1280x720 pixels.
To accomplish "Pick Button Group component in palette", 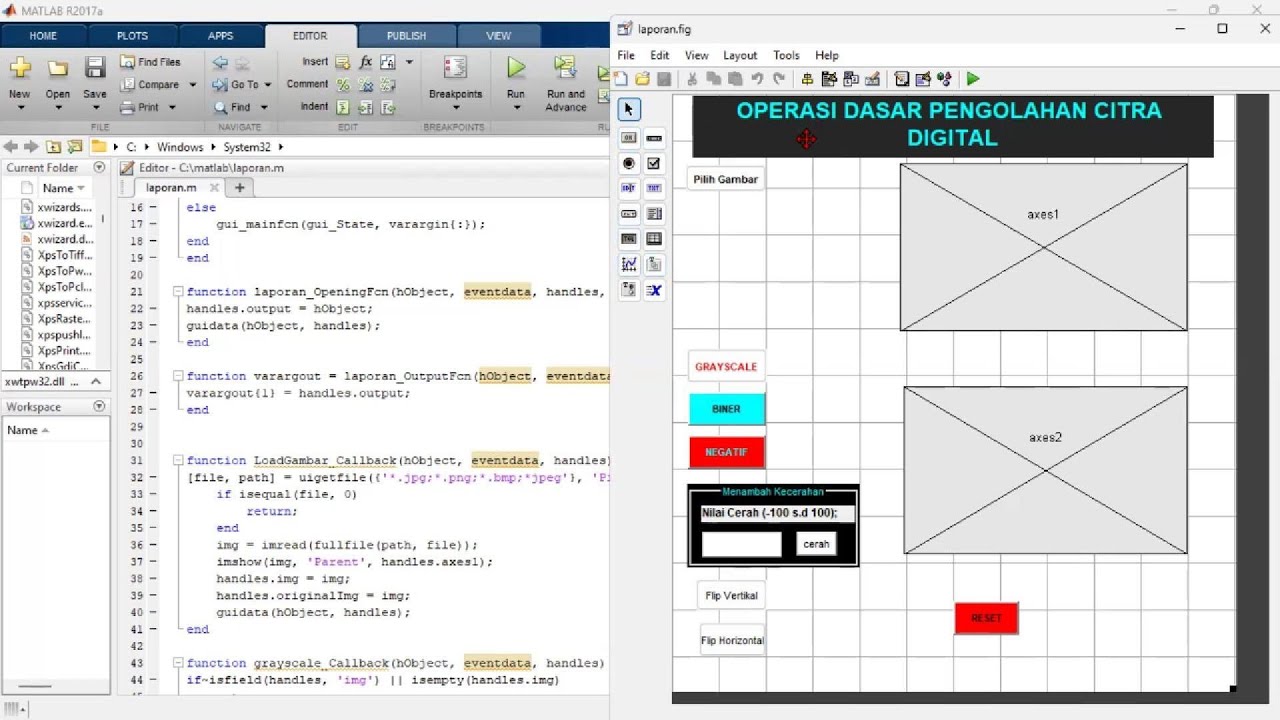I will pos(629,290).
